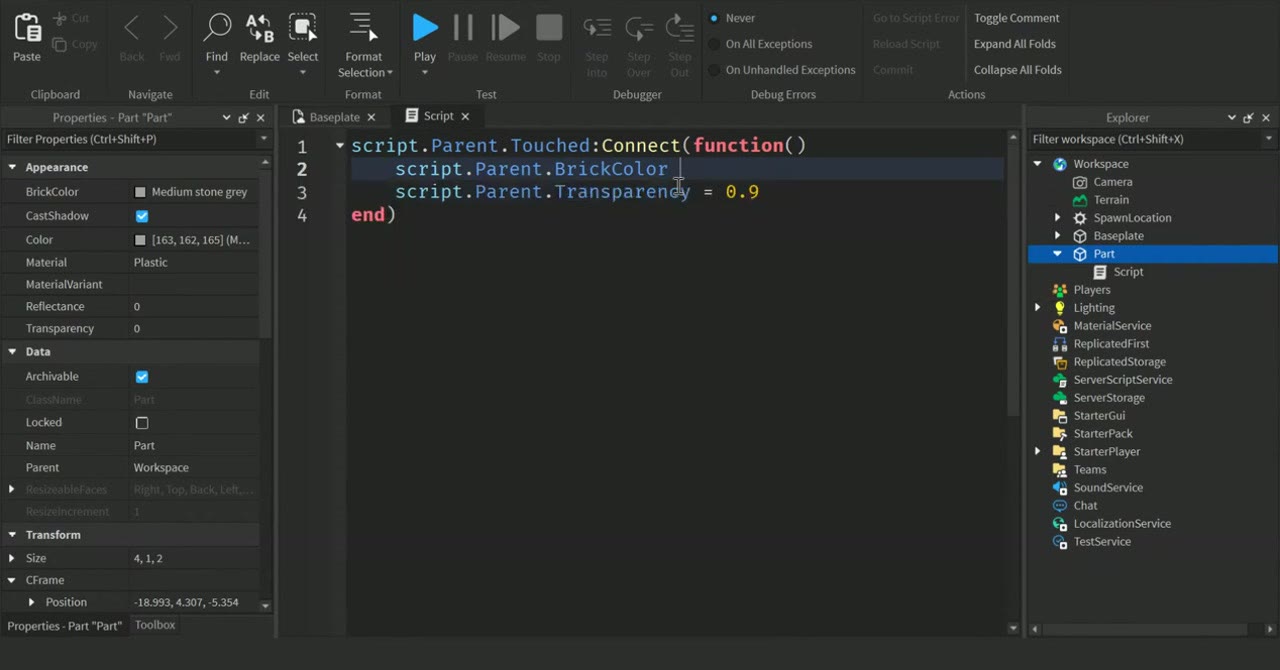
Task: Select On Unhandled Exceptions option
Action: point(714,70)
